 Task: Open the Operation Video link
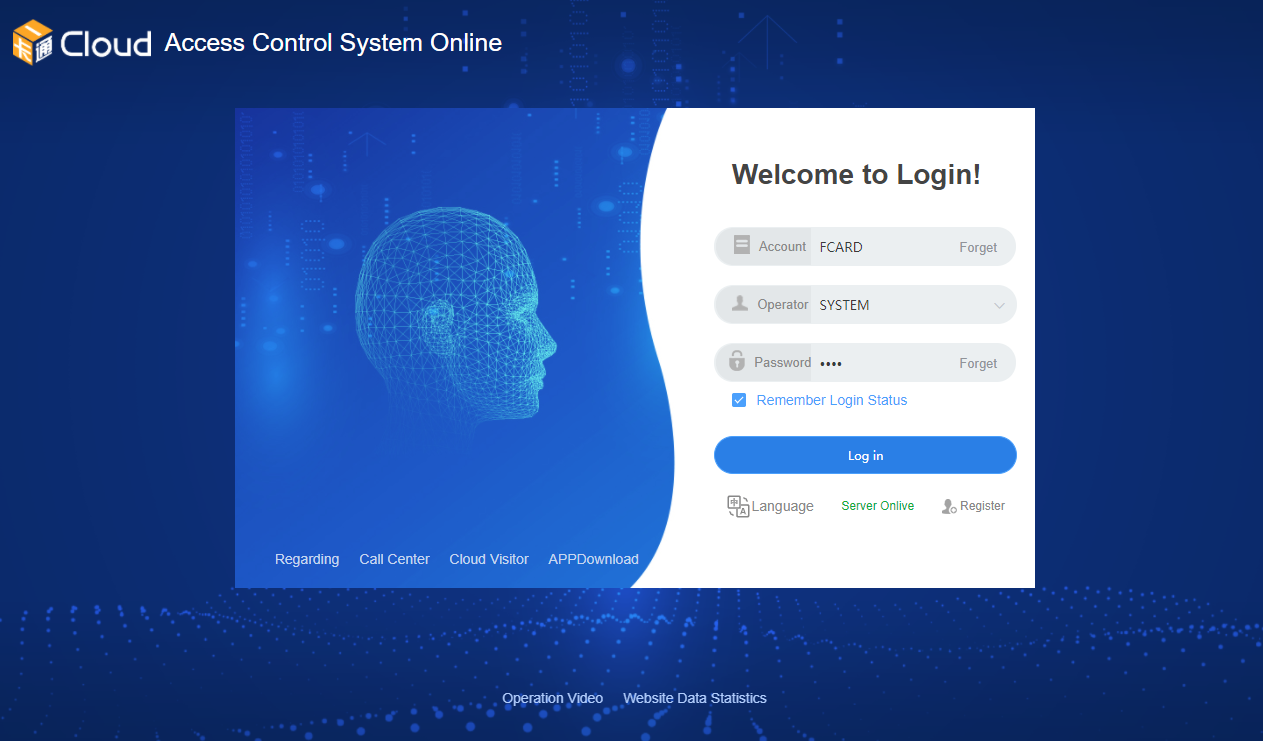tap(552, 698)
